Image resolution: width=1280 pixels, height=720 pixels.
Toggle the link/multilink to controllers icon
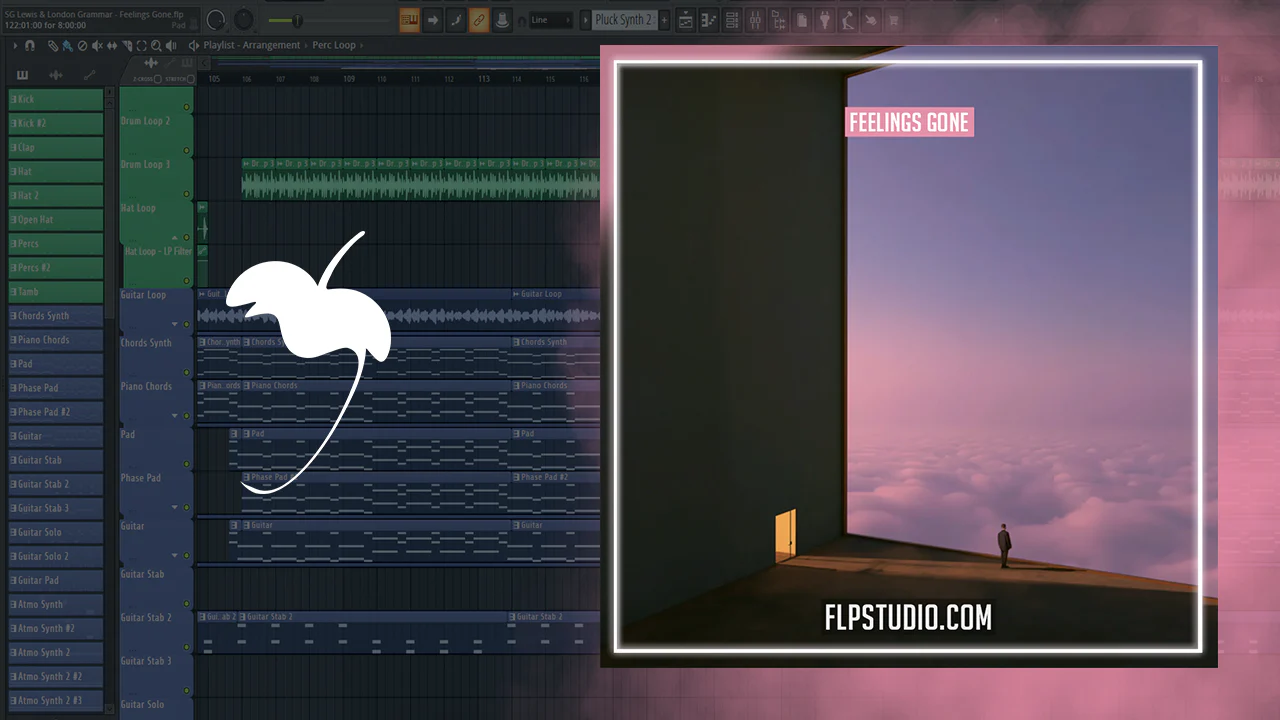[479, 20]
